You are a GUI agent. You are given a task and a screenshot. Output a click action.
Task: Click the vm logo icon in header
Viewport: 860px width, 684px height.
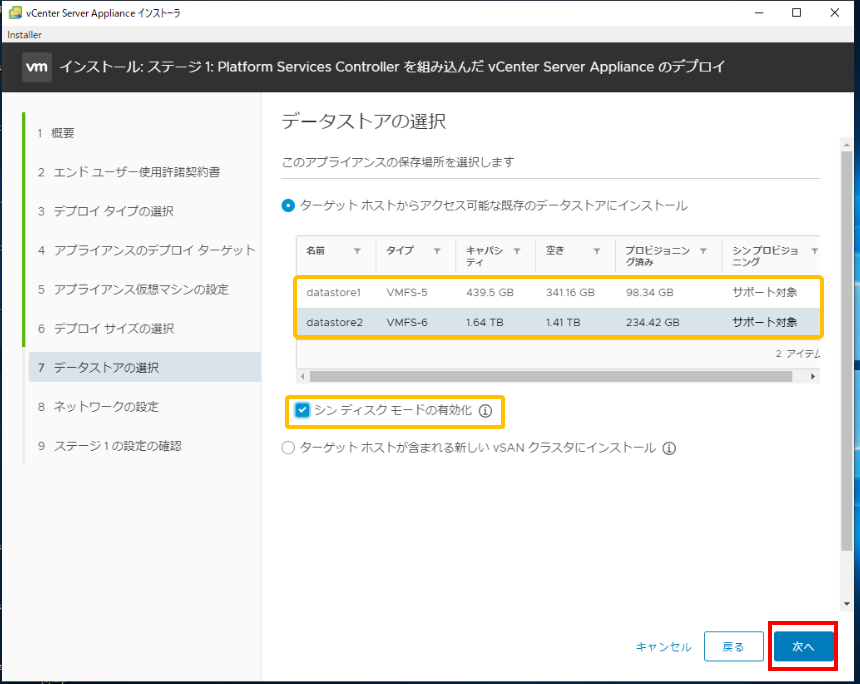37,67
